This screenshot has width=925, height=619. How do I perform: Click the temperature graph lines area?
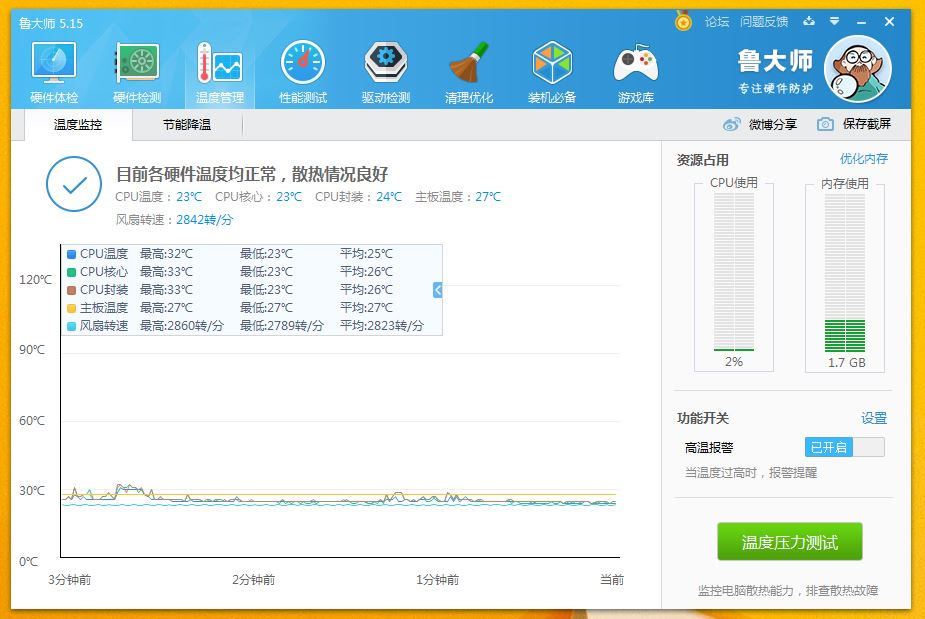pyautogui.click(x=339, y=496)
